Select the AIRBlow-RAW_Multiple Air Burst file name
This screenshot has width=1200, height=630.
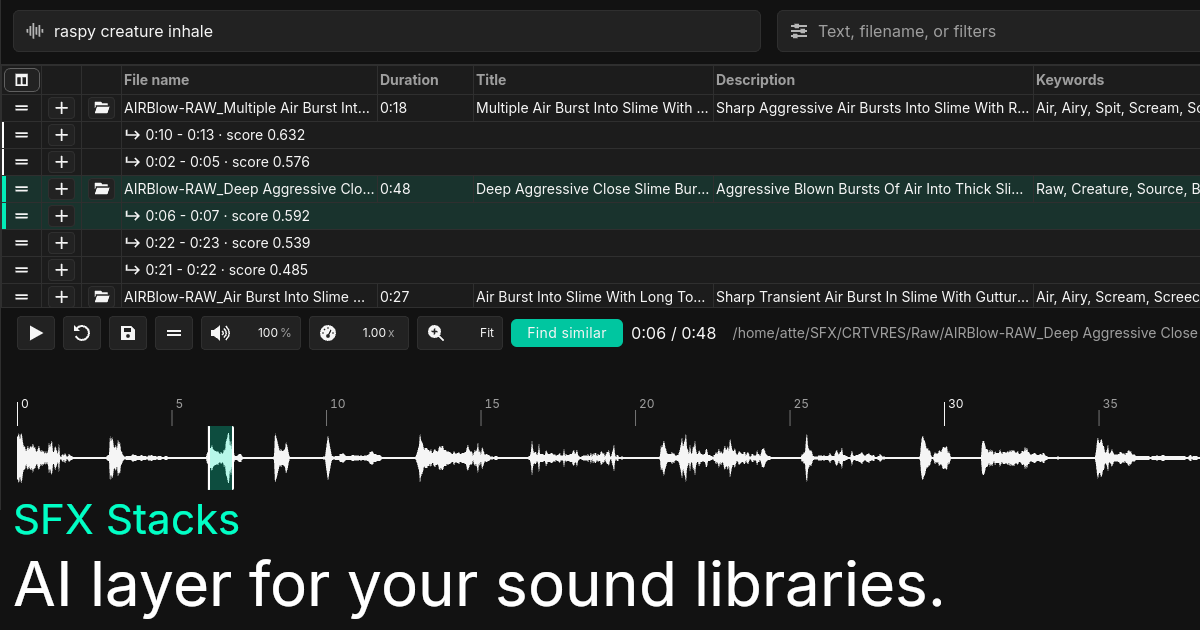(x=247, y=108)
